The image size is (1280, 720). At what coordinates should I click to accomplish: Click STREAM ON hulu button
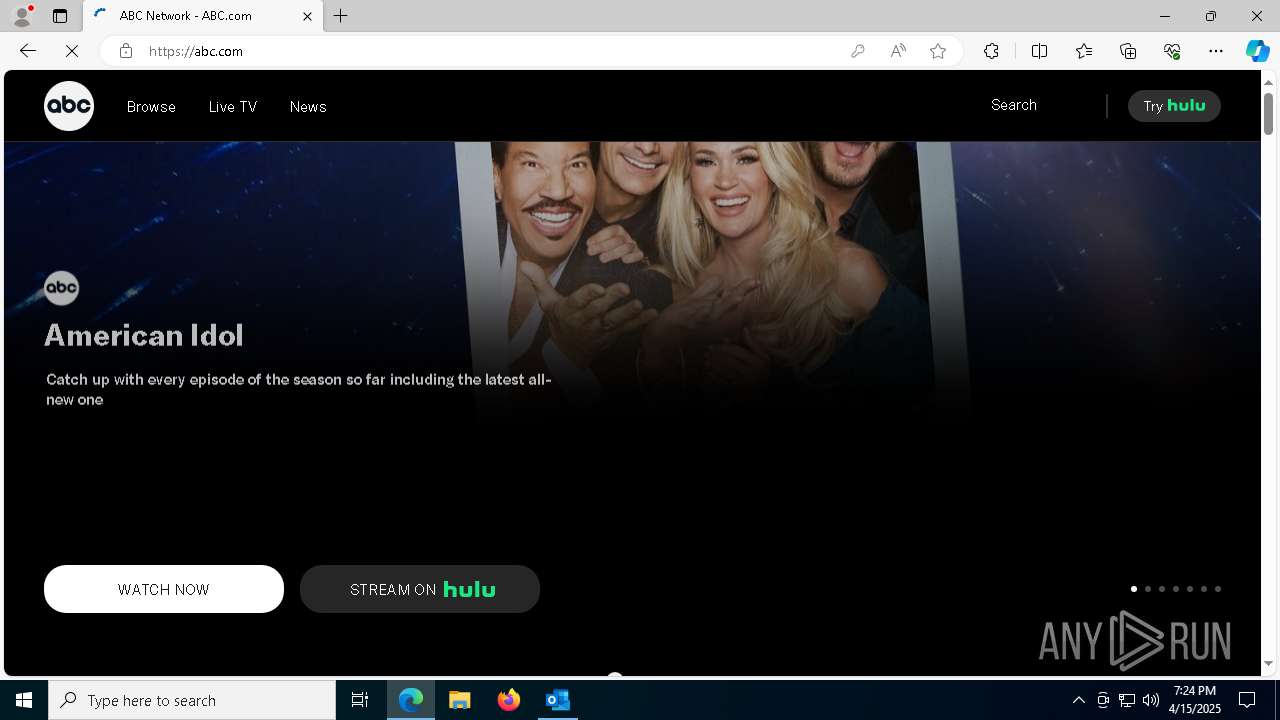coord(420,589)
